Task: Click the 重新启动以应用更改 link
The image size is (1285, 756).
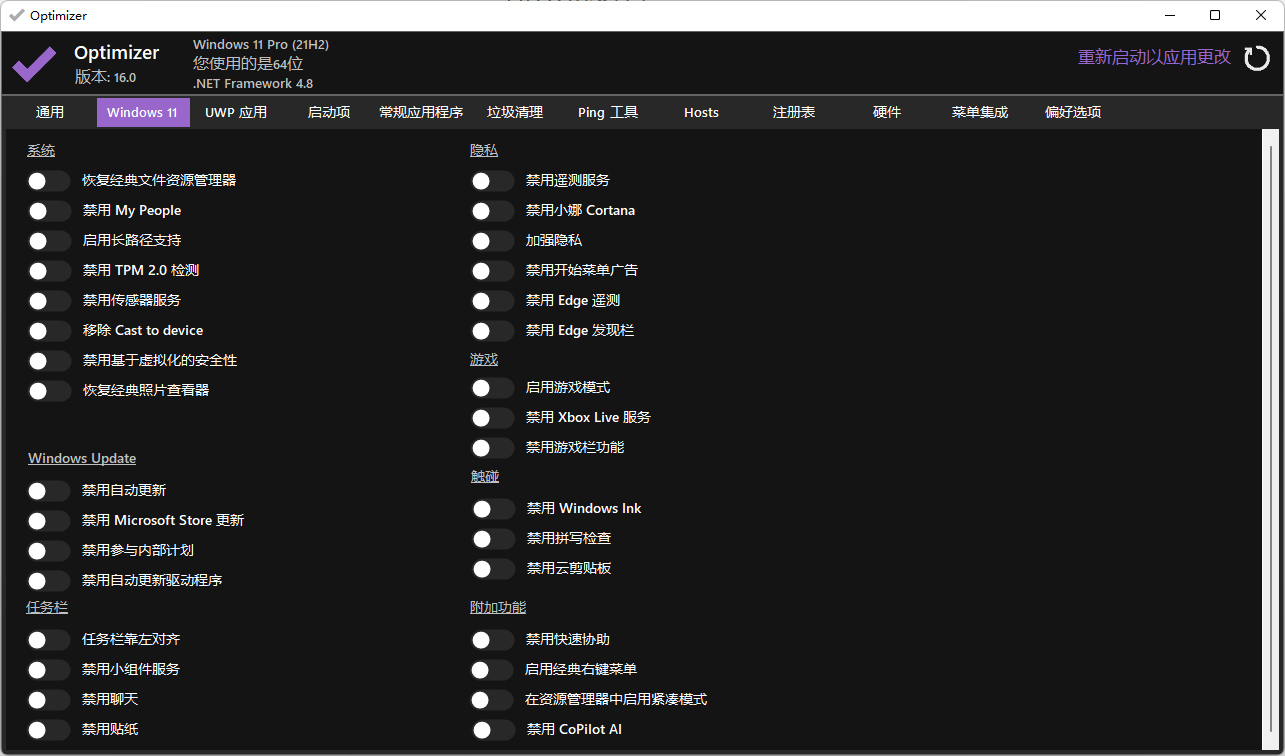Action: (x=1154, y=57)
